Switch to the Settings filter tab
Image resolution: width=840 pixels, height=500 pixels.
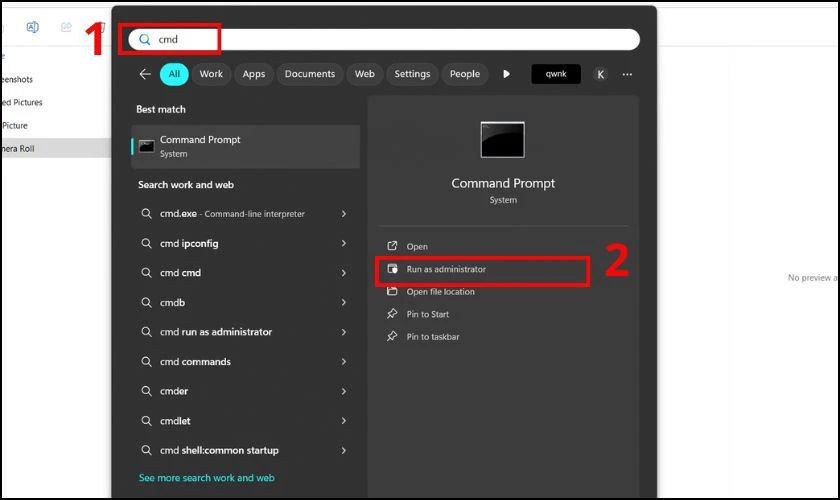(412, 74)
